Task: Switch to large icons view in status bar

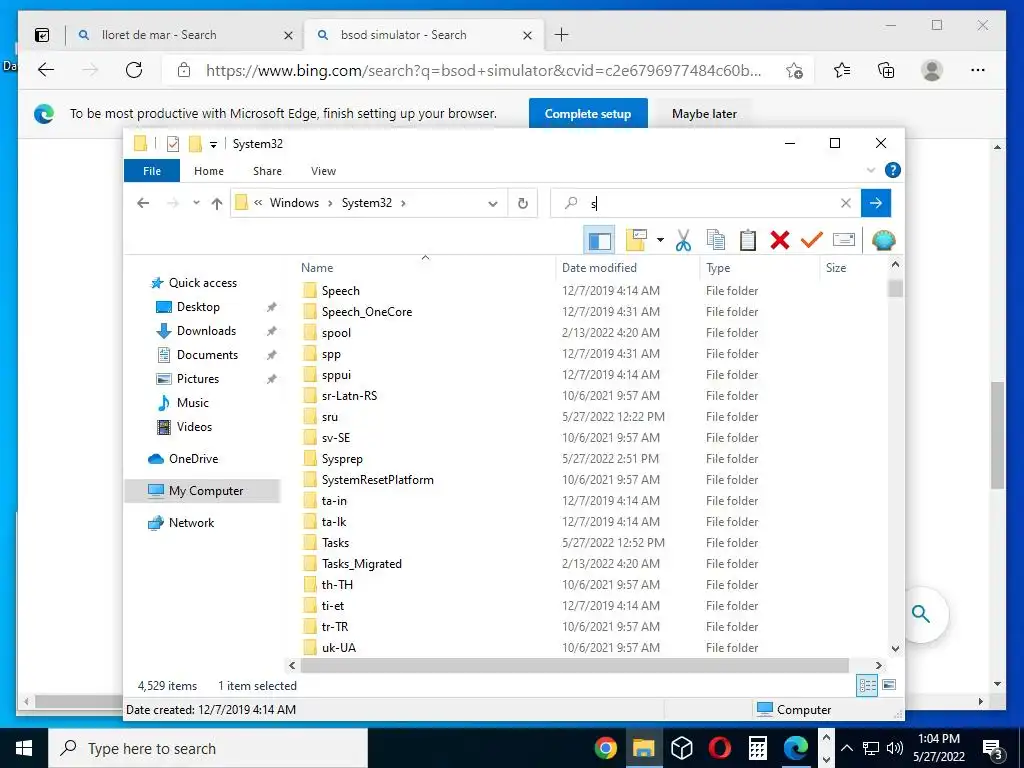Action: coord(889,685)
